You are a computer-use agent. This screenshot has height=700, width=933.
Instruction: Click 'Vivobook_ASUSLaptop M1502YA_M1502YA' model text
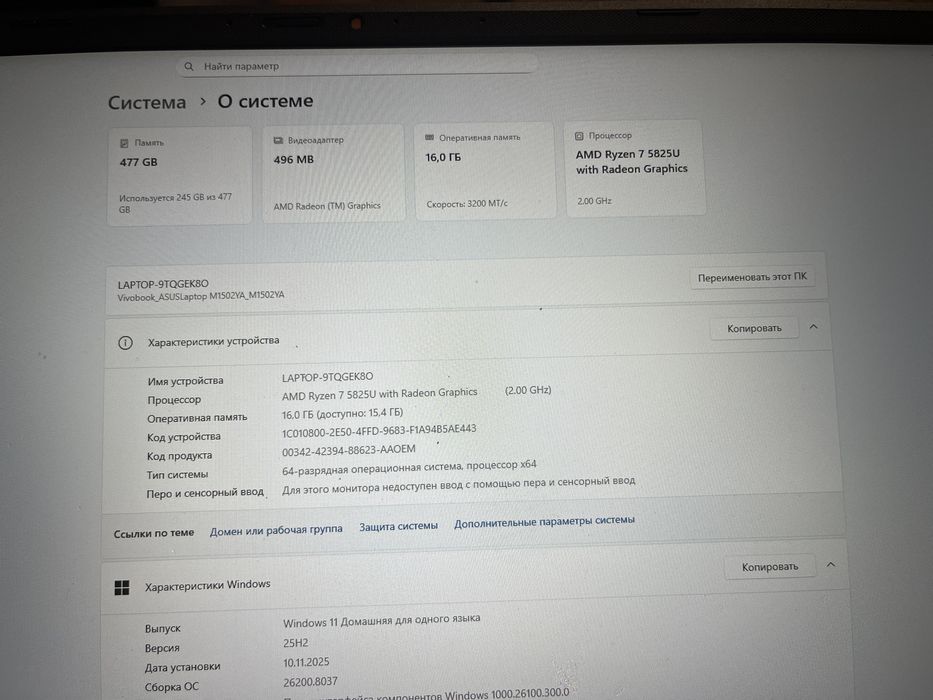point(201,296)
